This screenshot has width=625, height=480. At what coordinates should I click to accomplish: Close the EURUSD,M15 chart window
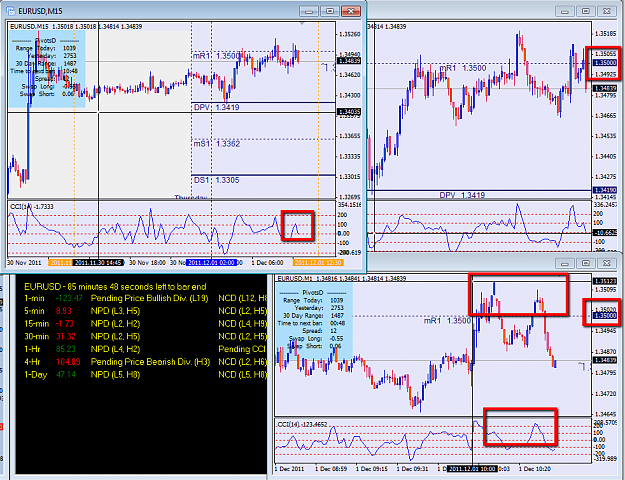pos(351,11)
